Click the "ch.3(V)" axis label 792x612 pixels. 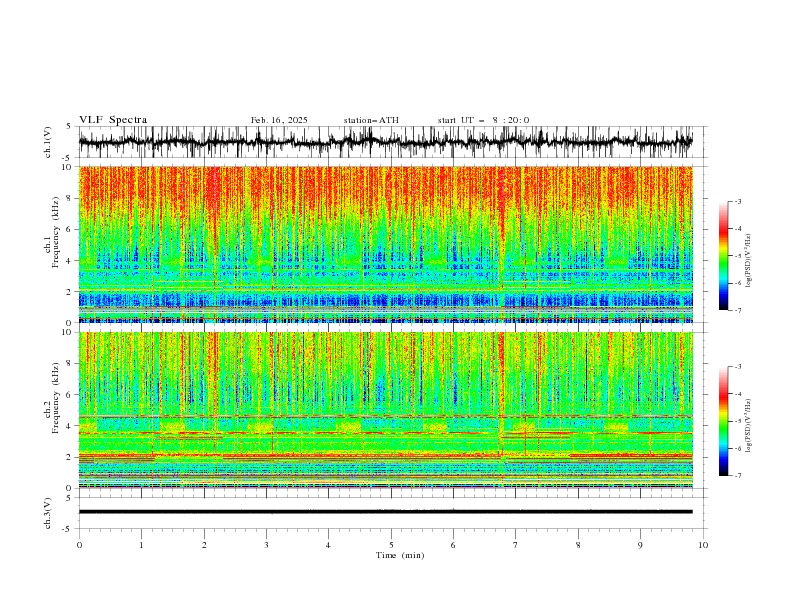click(48, 513)
